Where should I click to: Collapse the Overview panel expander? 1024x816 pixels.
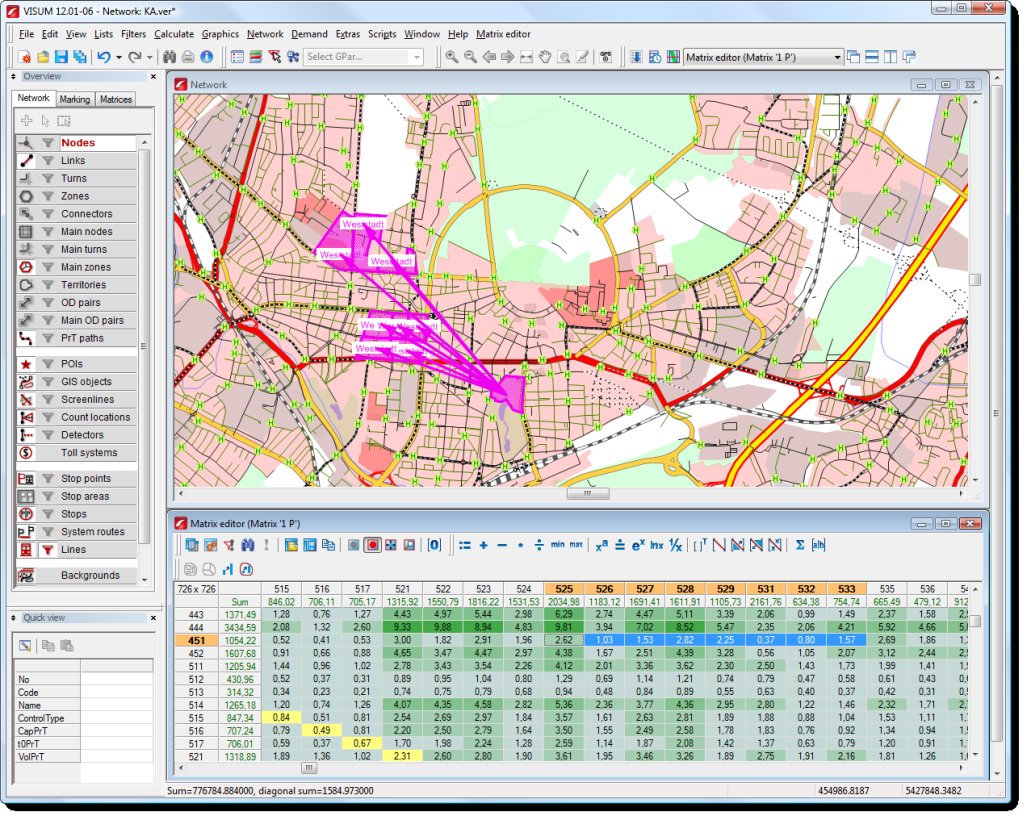tap(14, 76)
